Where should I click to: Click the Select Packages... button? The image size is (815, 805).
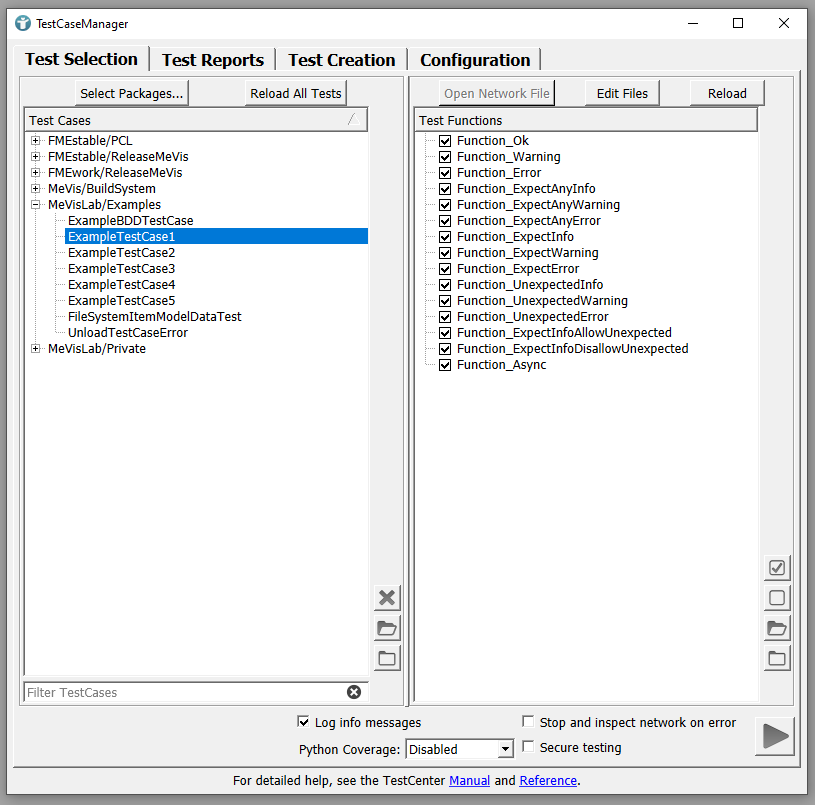point(131,93)
